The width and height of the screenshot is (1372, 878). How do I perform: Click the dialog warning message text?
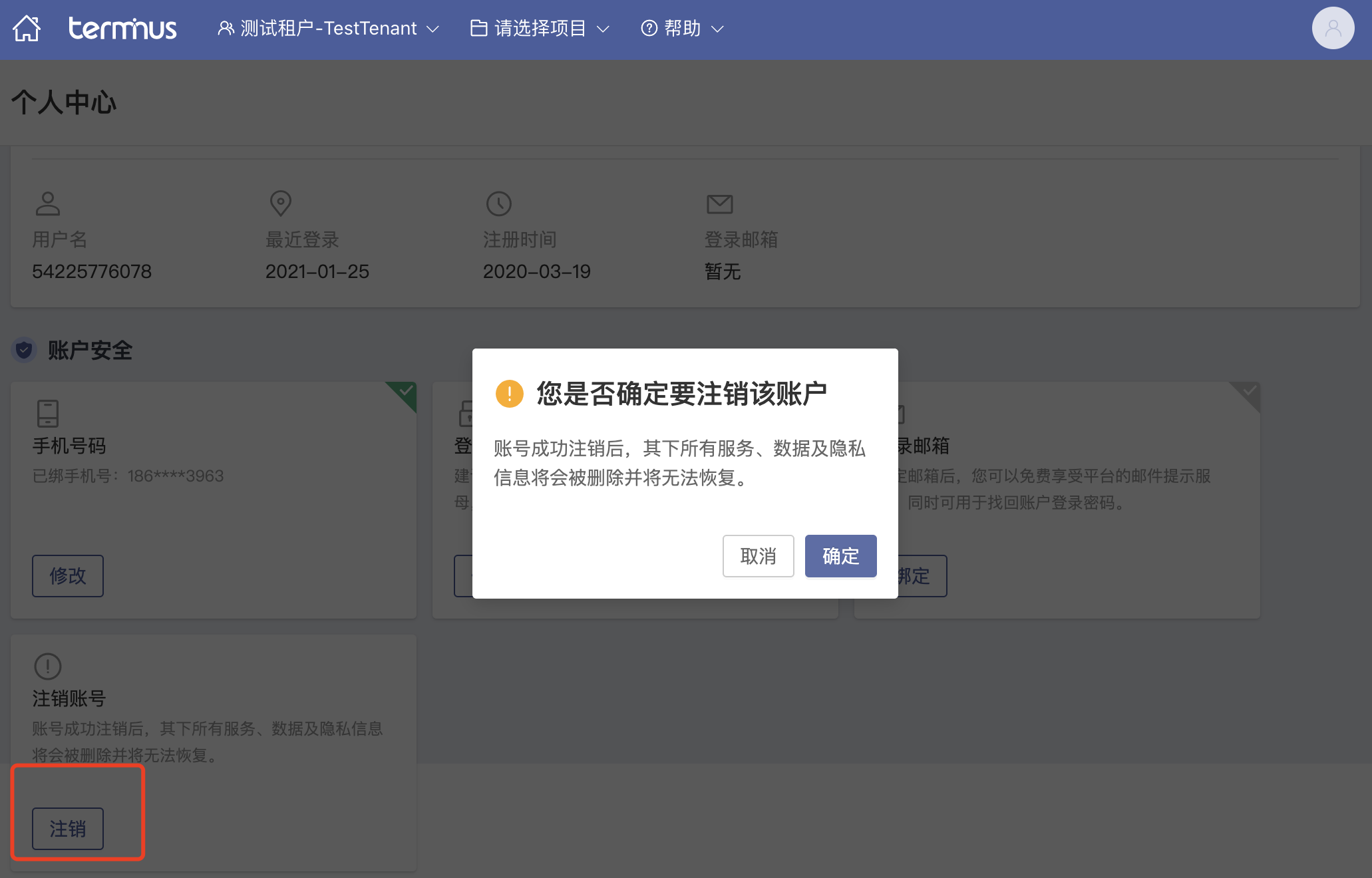679,463
